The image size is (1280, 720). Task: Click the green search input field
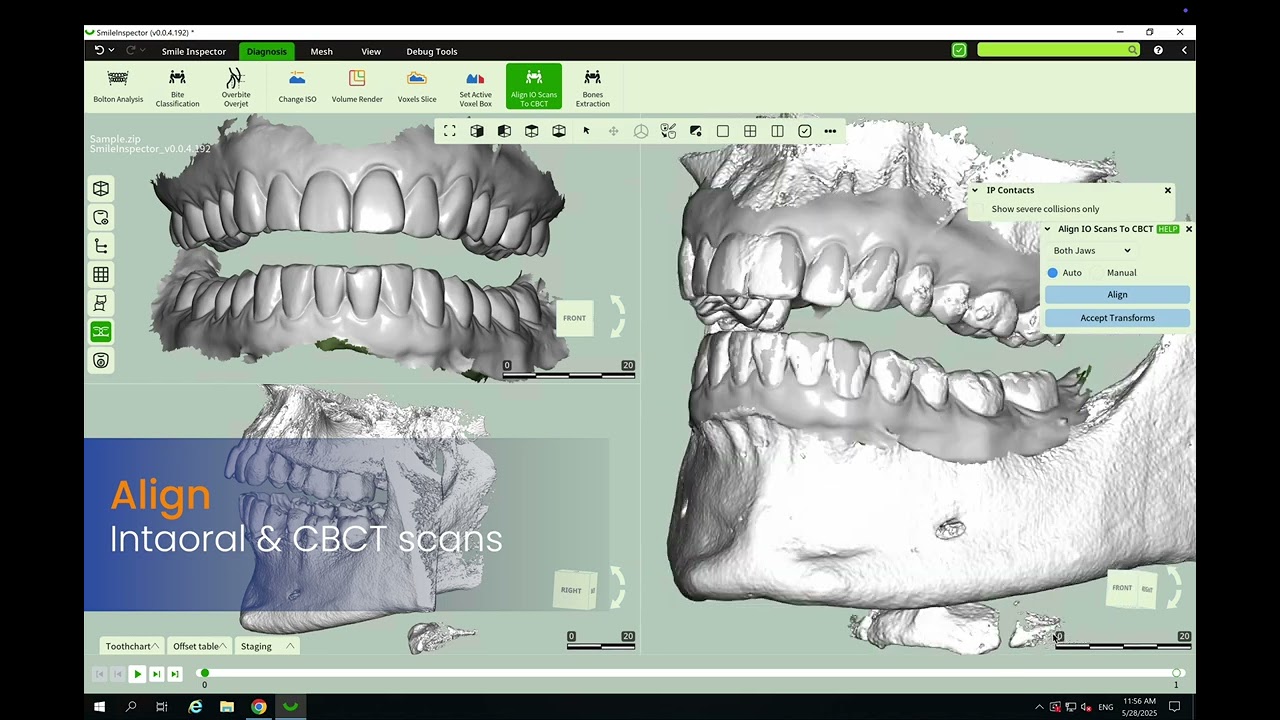pos(1058,50)
